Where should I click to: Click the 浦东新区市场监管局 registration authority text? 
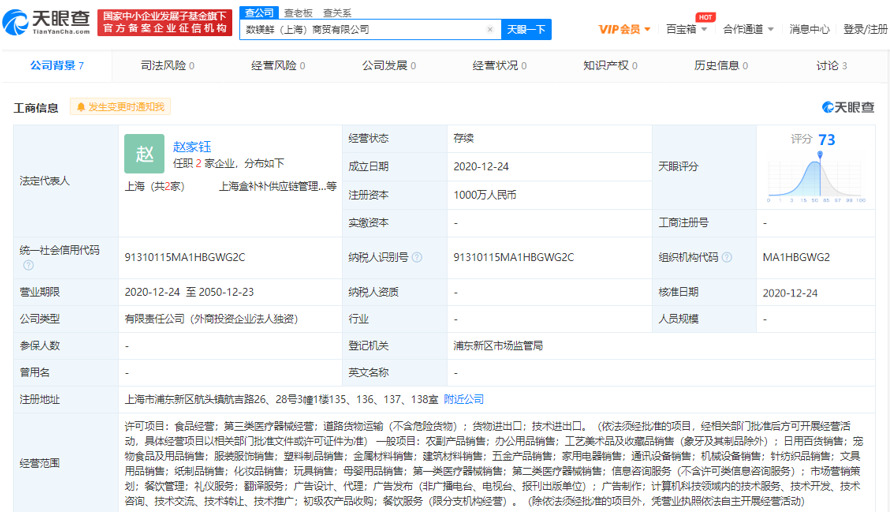click(x=498, y=346)
